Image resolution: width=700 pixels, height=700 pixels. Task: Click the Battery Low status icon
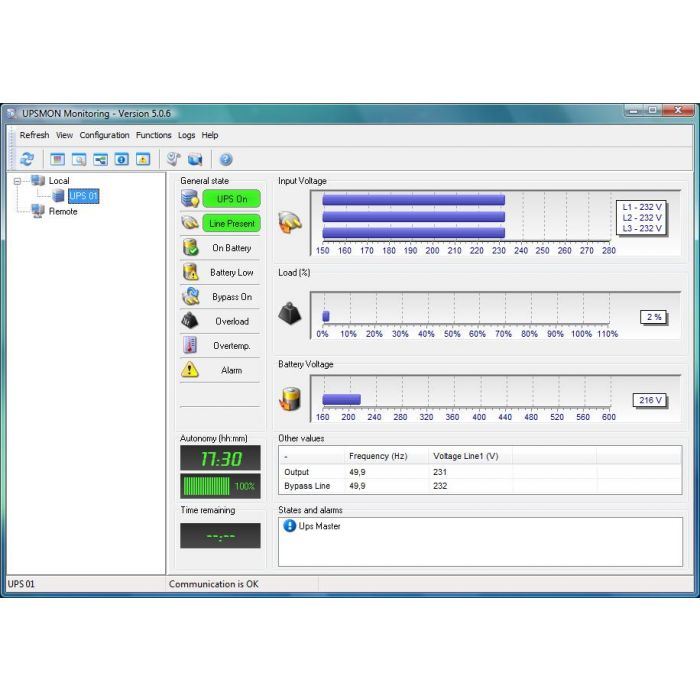coord(190,272)
